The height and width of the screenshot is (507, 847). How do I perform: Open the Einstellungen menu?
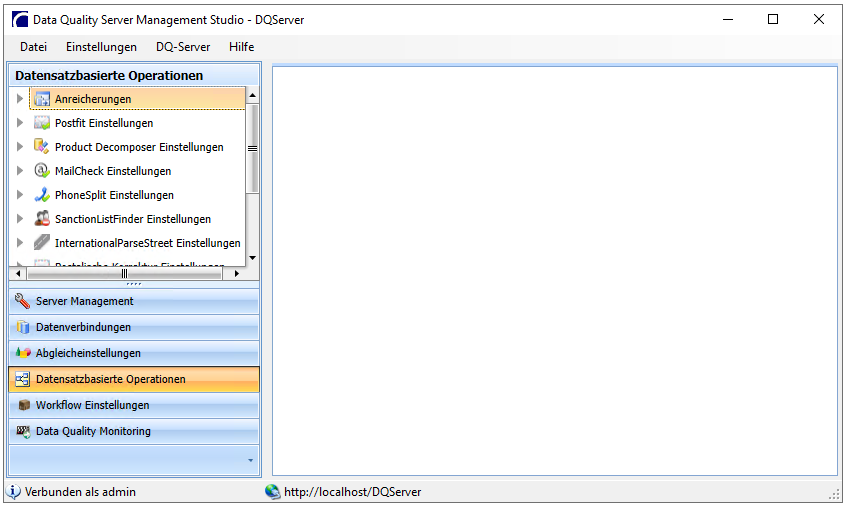[x=101, y=47]
